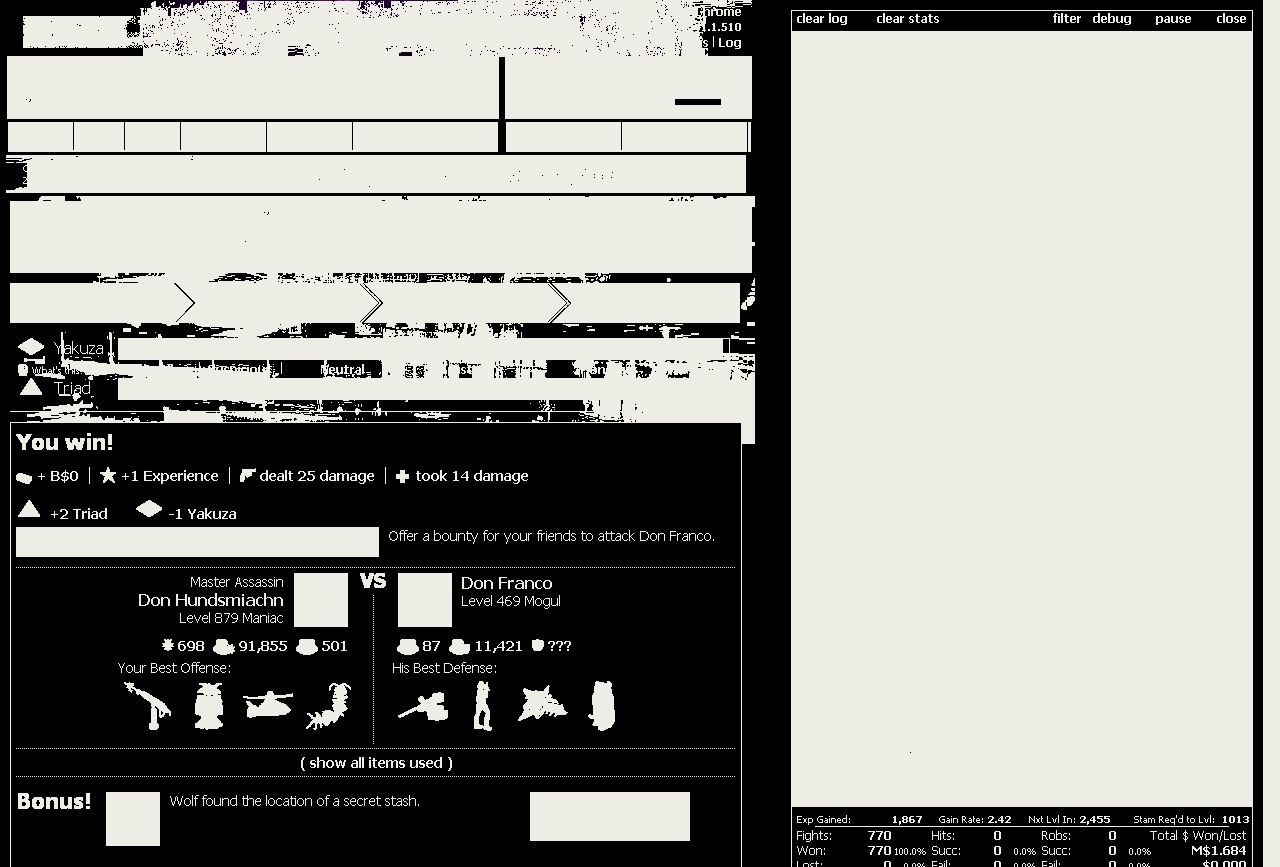Toggle pause in the log panel

(1172, 19)
